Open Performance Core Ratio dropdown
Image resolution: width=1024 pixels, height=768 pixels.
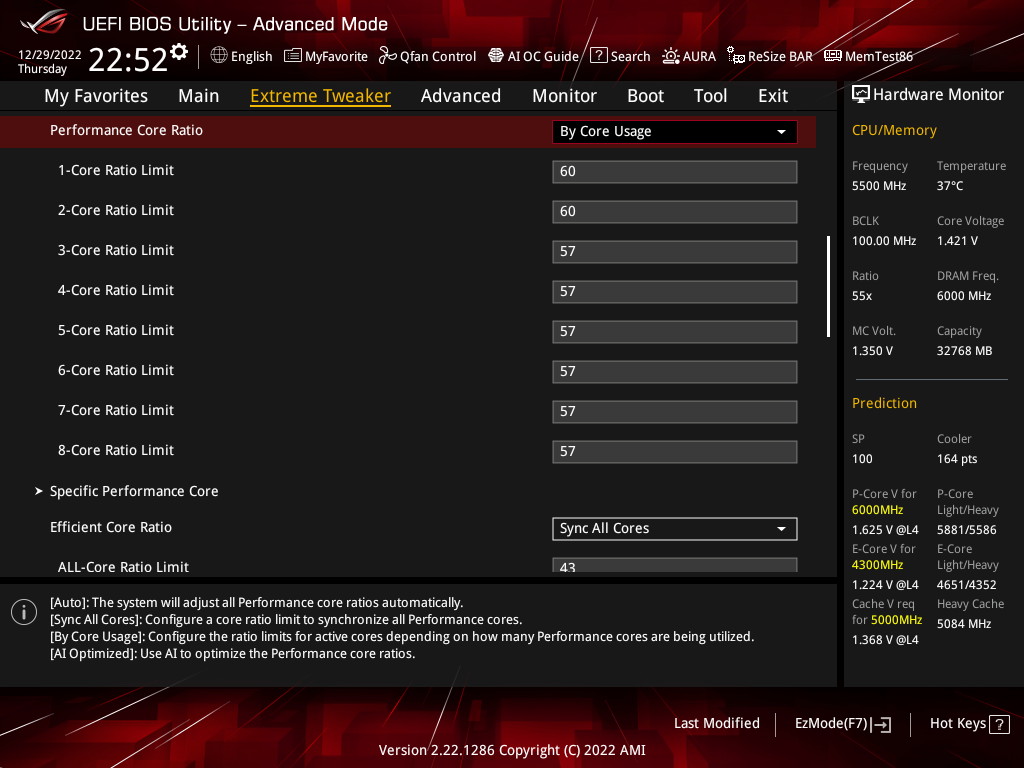coord(674,131)
